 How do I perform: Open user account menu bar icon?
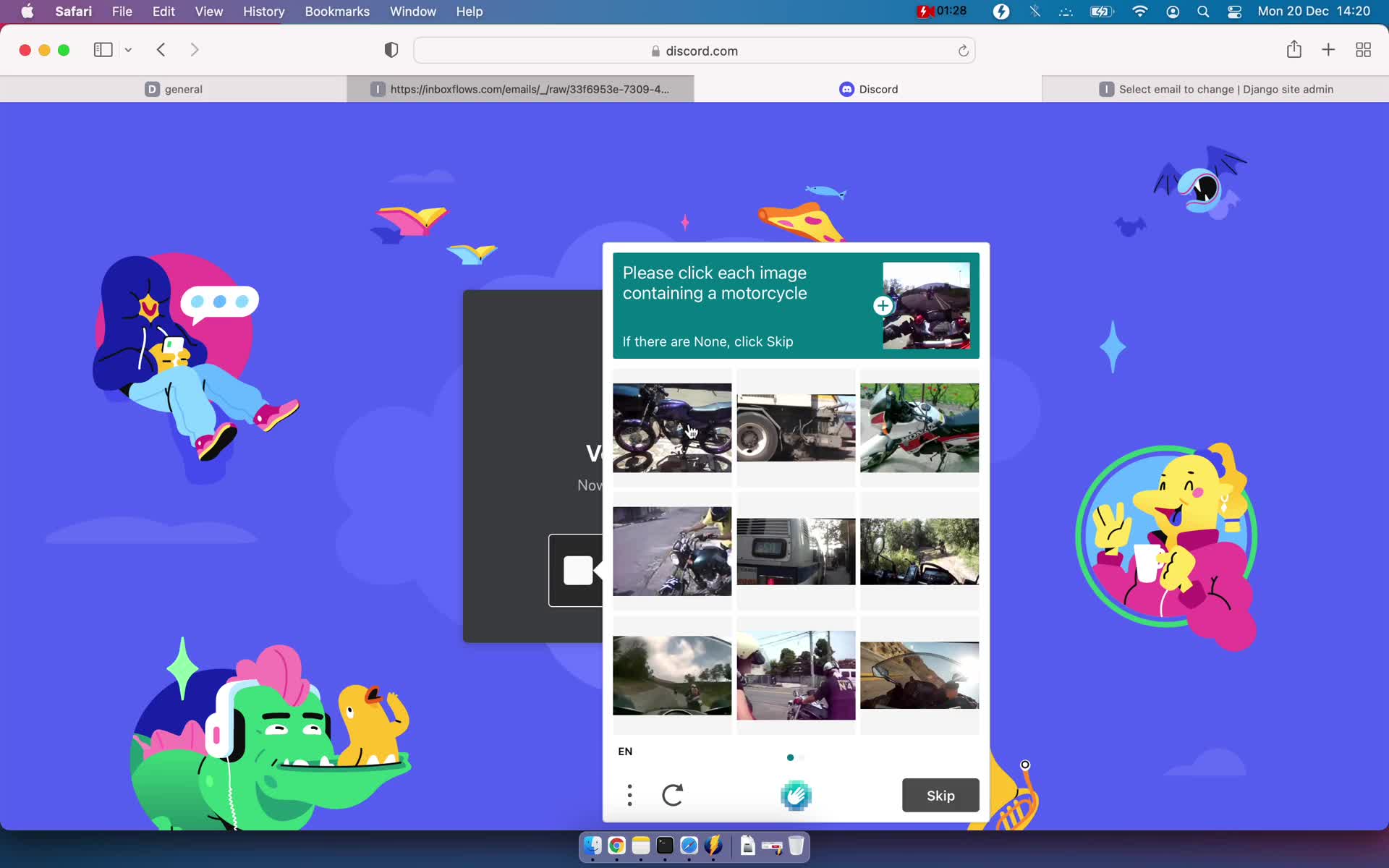point(1173,12)
